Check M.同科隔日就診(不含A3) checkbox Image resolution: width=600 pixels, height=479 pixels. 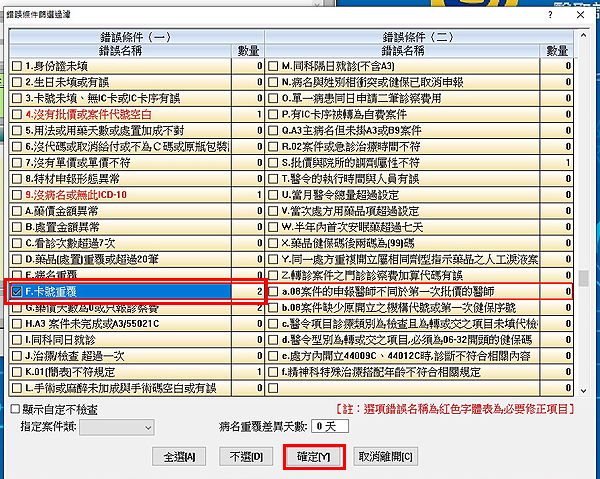coord(273,67)
